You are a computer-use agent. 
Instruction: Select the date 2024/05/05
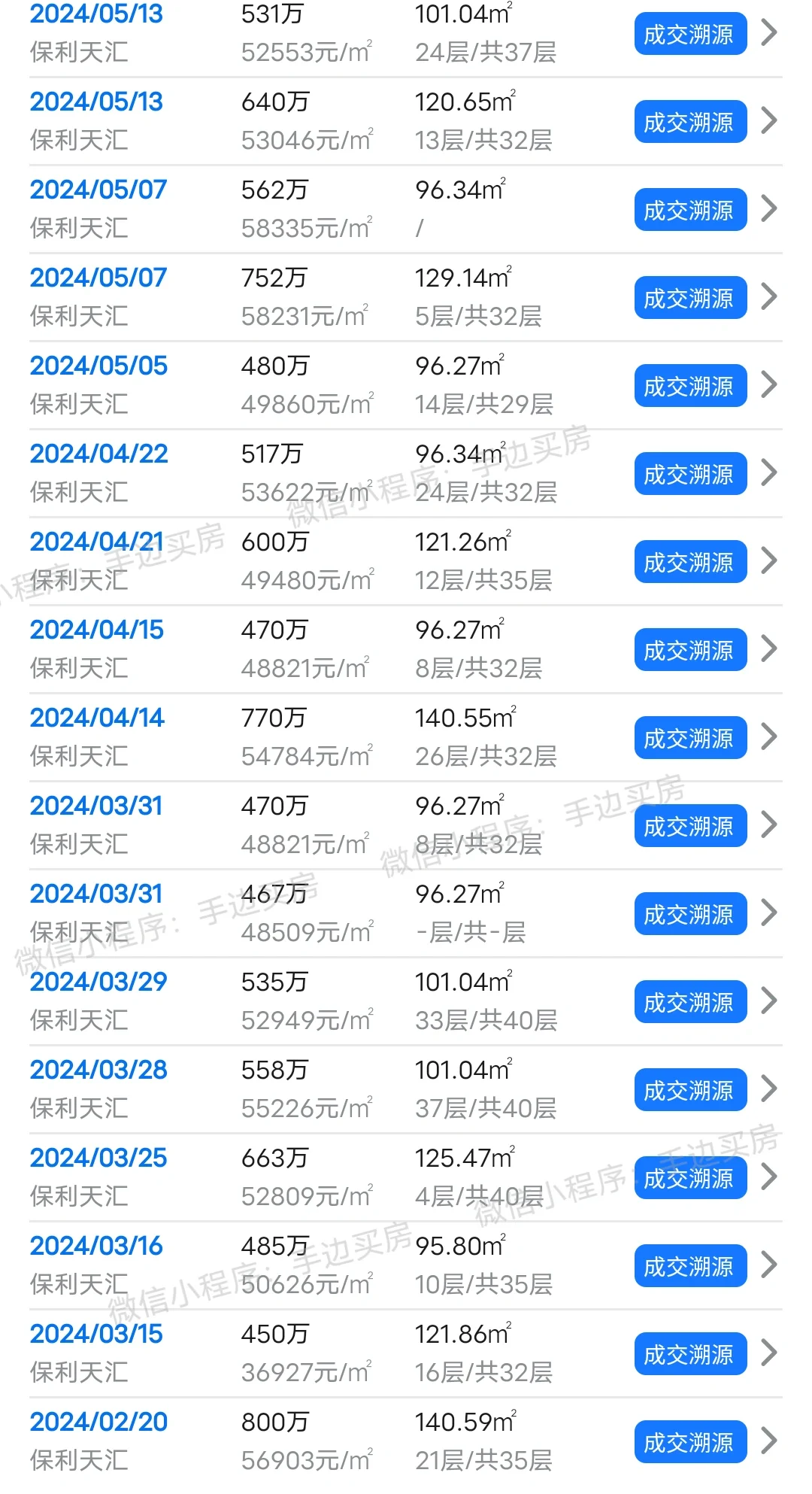pos(98,366)
